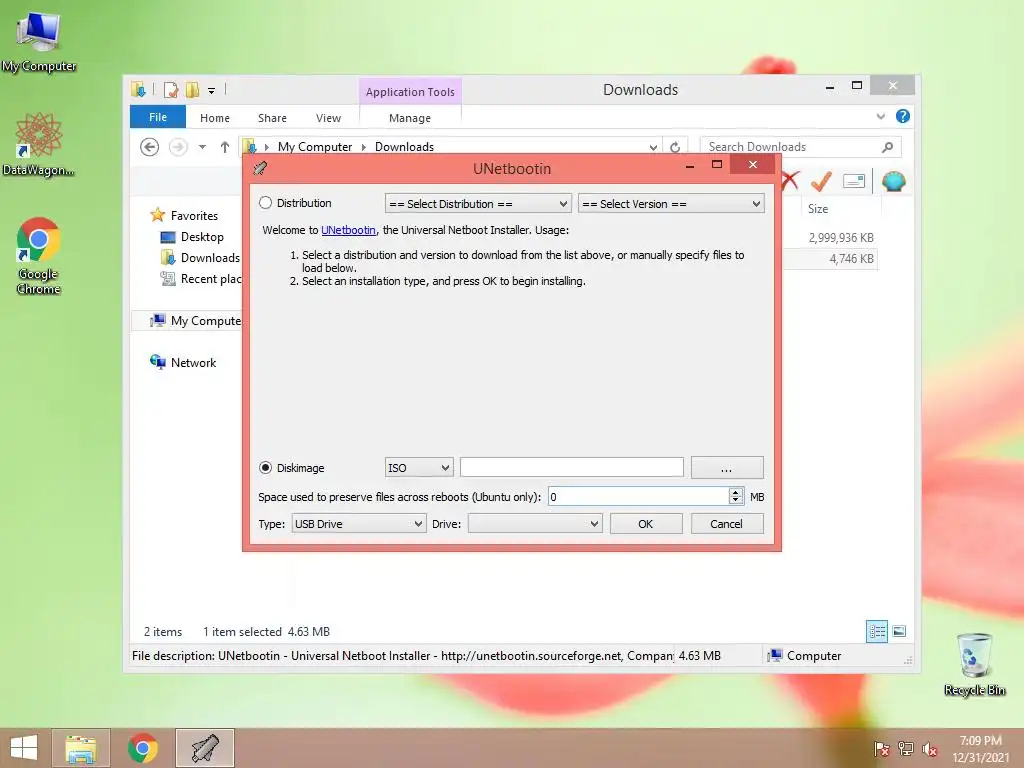Open the View ribbon tab
The height and width of the screenshot is (768, 1024).
coord(328,118)
